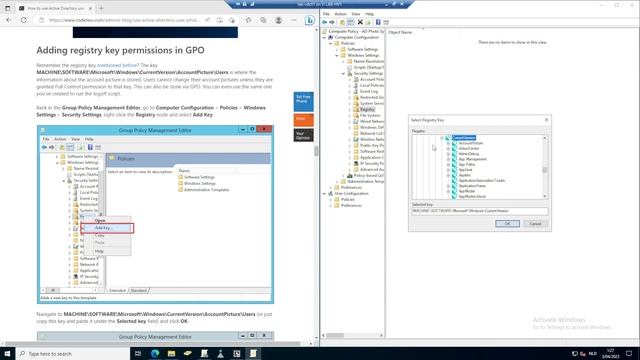Collapse the Security Settings node
Viewport: 640px width, 360px height.
343,73
